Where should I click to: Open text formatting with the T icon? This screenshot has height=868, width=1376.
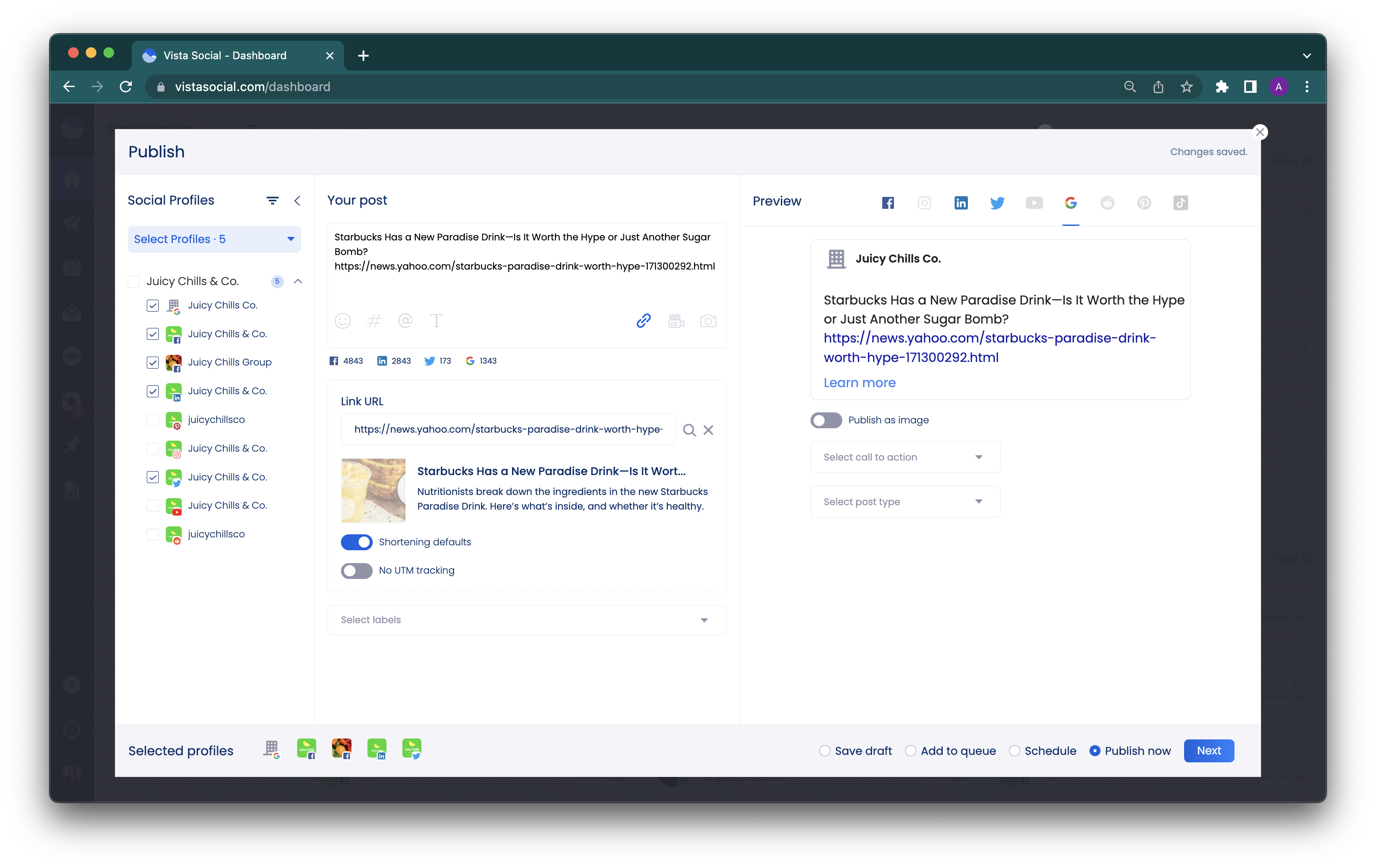(436, 321)
